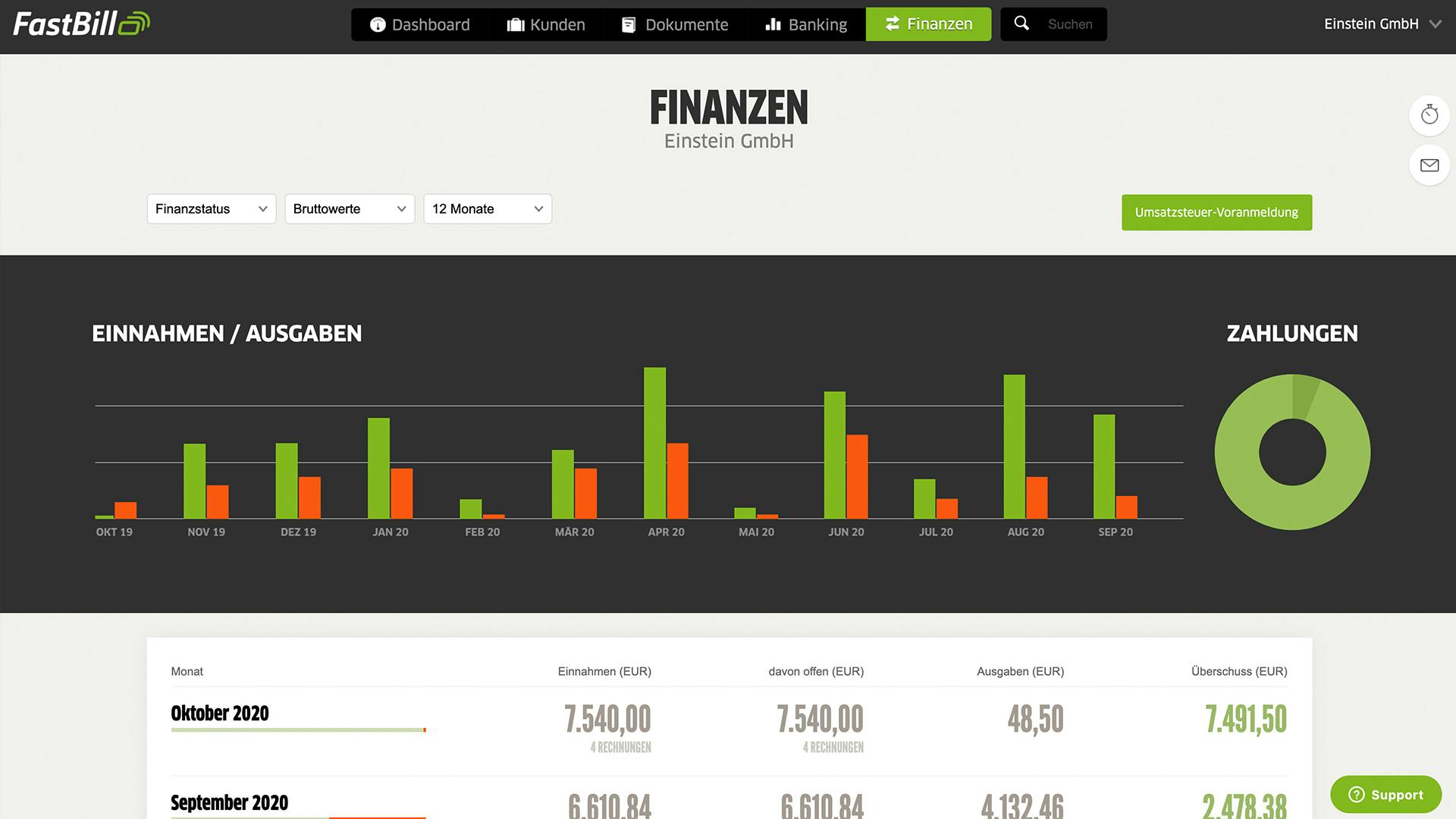Switch to the Banking tab
Viewport: 1456px width, 819px height.
tap(806, 24)
